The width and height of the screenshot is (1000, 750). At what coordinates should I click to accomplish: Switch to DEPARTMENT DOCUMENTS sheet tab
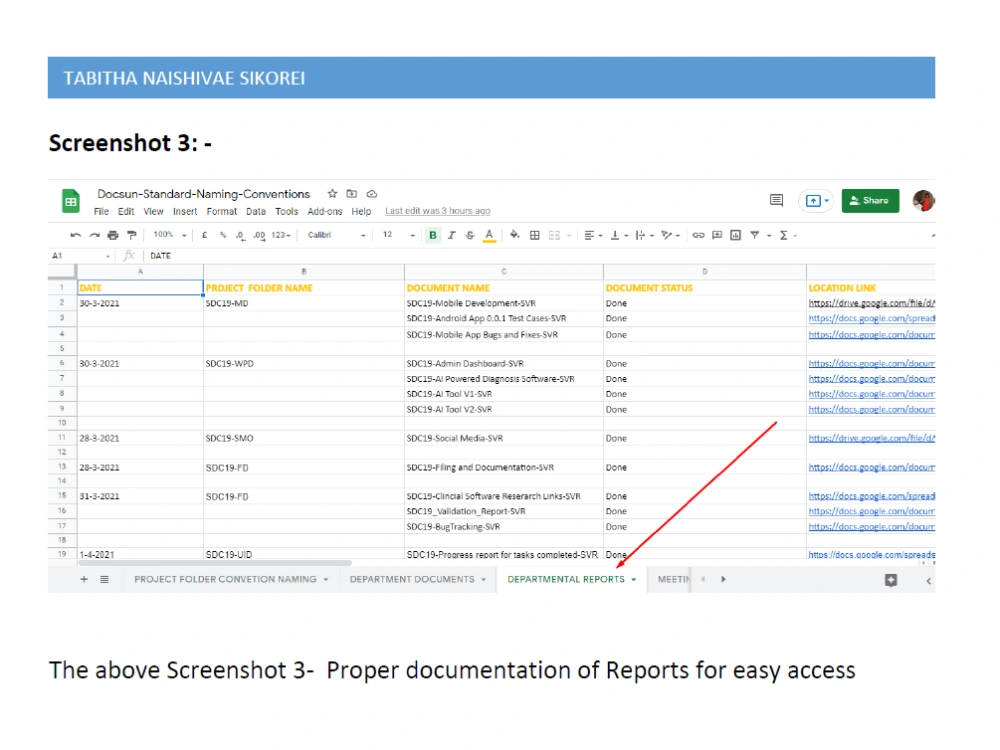point(412,579)
